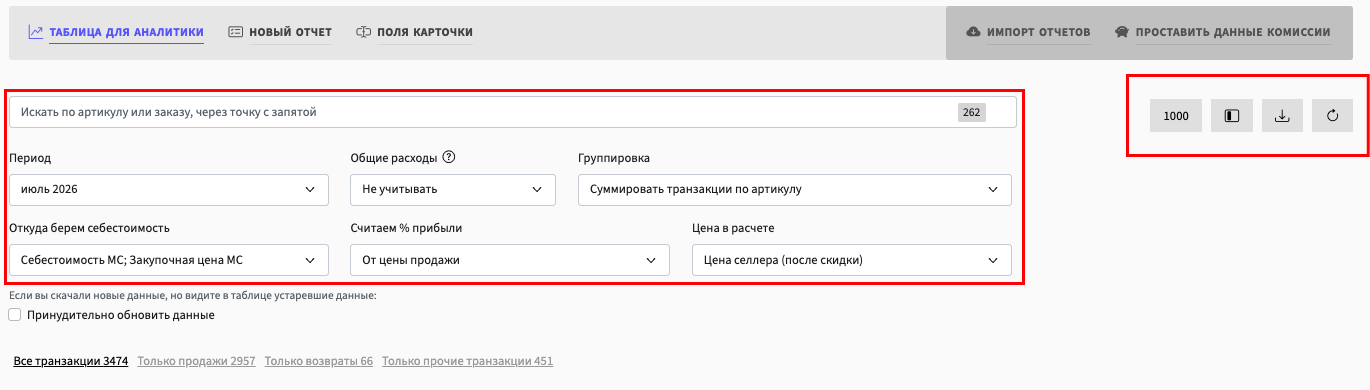This screenshot has height=390, width=1370.
Task: Click the 262 counter badge
Action: [x=971, y=112]
